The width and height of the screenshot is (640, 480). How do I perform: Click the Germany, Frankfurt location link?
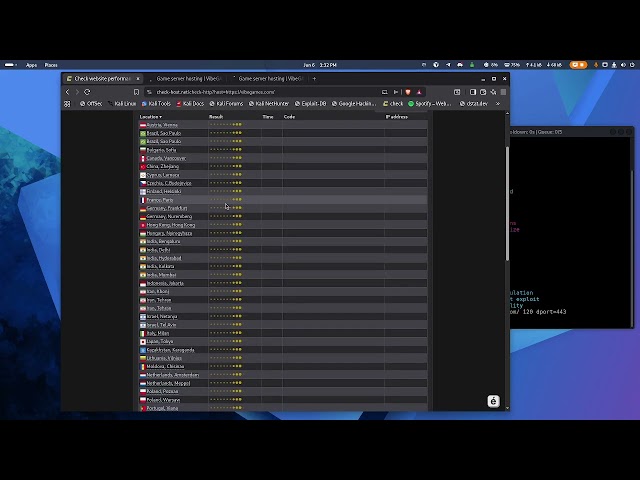pyautogui.click(x=167, y=208)
